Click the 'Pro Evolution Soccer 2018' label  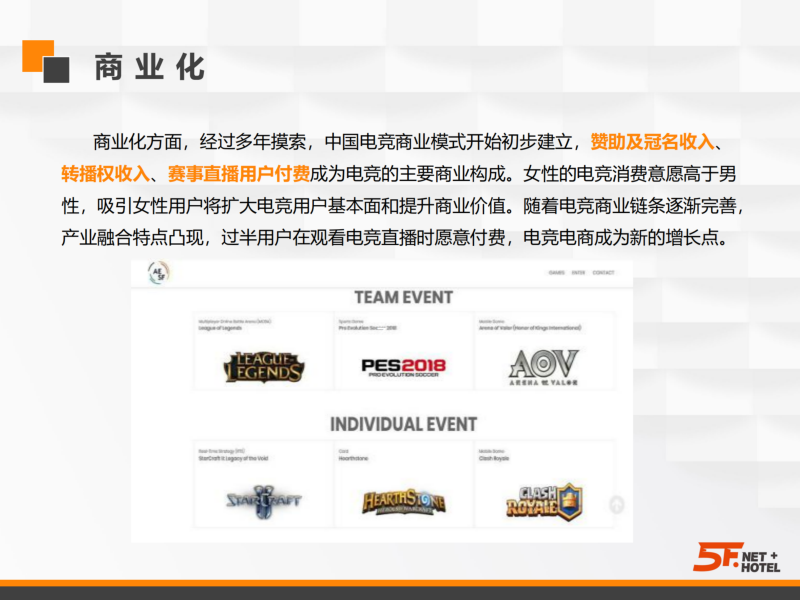[367, 328]
